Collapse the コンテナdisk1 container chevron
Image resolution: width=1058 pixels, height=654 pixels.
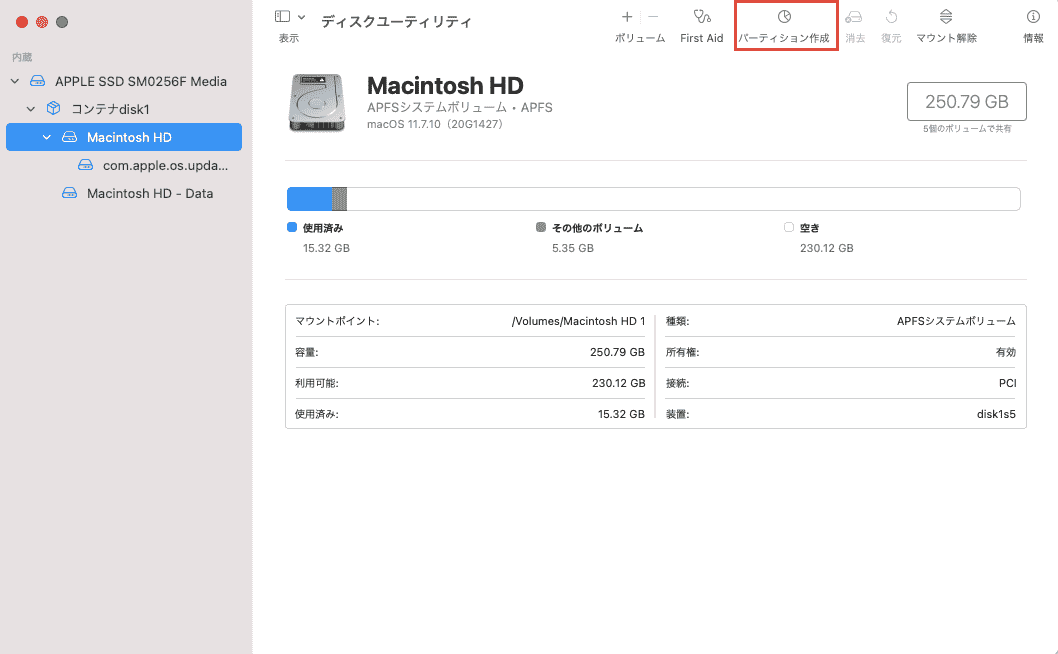pos(30,109)
